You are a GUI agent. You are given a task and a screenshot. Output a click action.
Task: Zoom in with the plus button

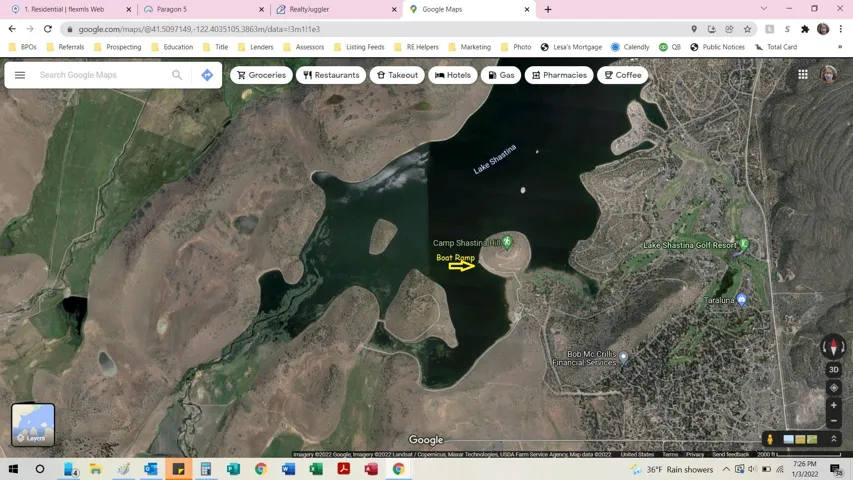click(x=834, y=405)
